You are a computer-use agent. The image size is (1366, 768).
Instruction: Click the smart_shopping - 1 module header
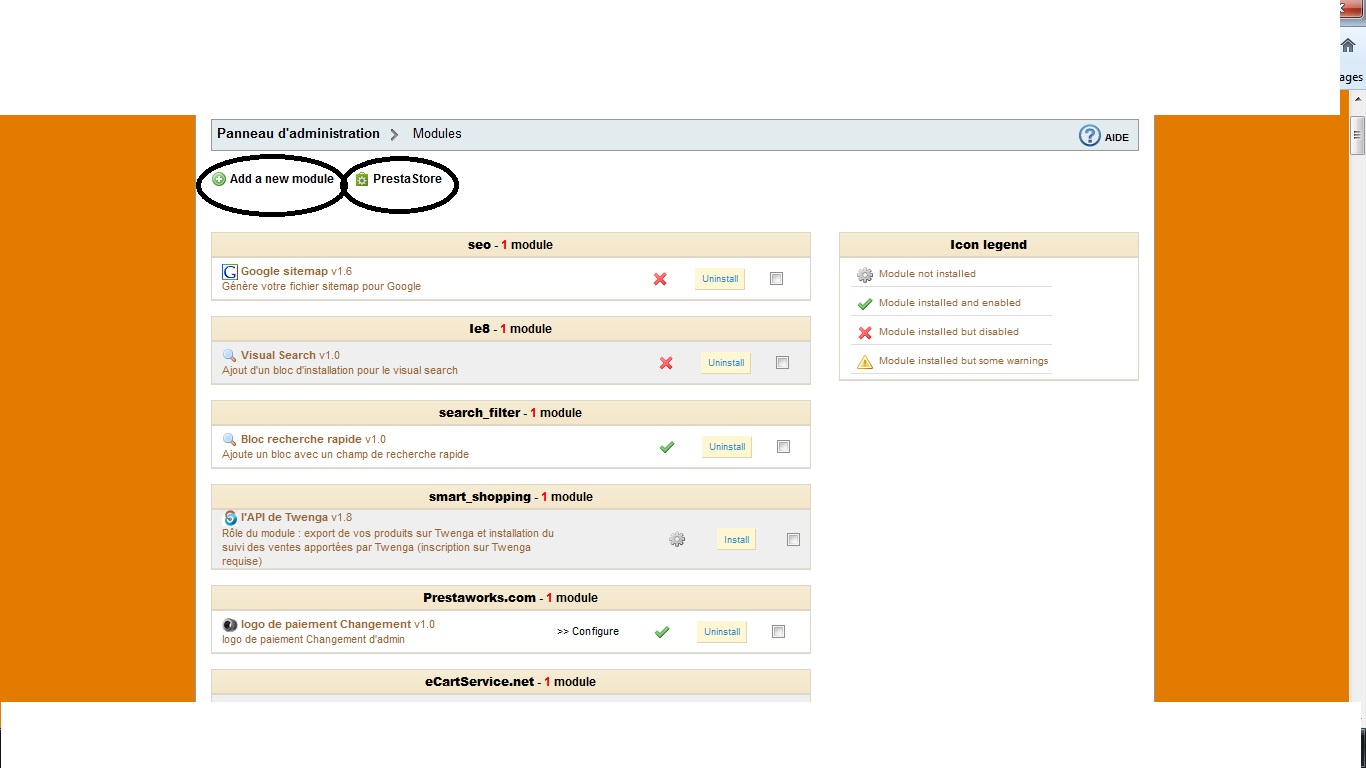coord(511,497)
